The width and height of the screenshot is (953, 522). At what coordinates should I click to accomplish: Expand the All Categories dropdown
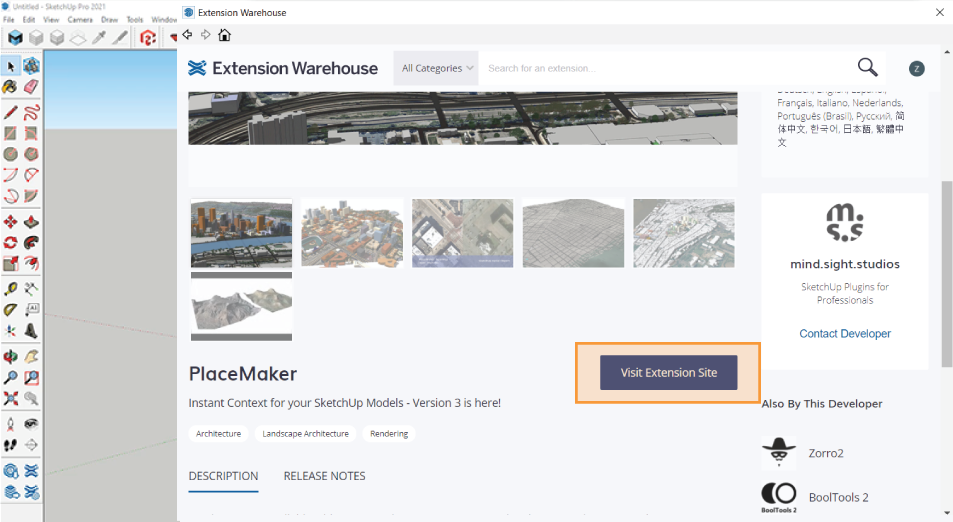pyautogui.click(x=436, y=68)
